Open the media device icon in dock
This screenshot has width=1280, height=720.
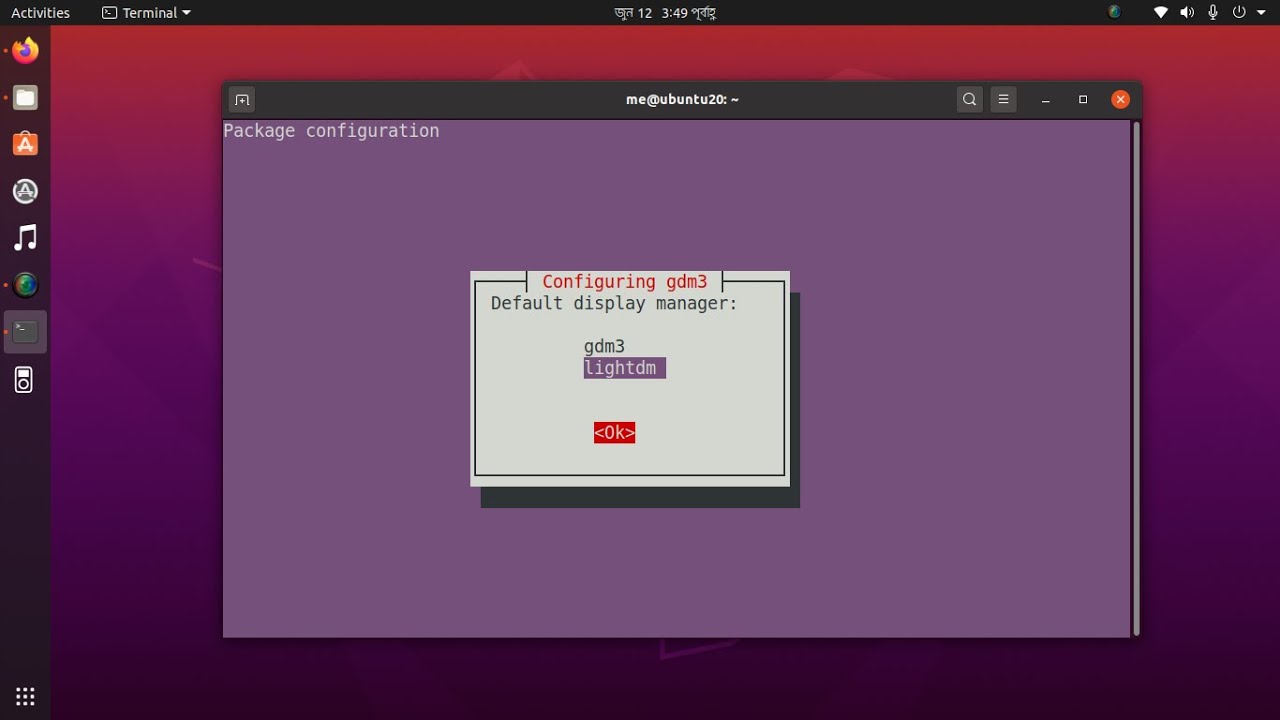[x=25, y=380]
